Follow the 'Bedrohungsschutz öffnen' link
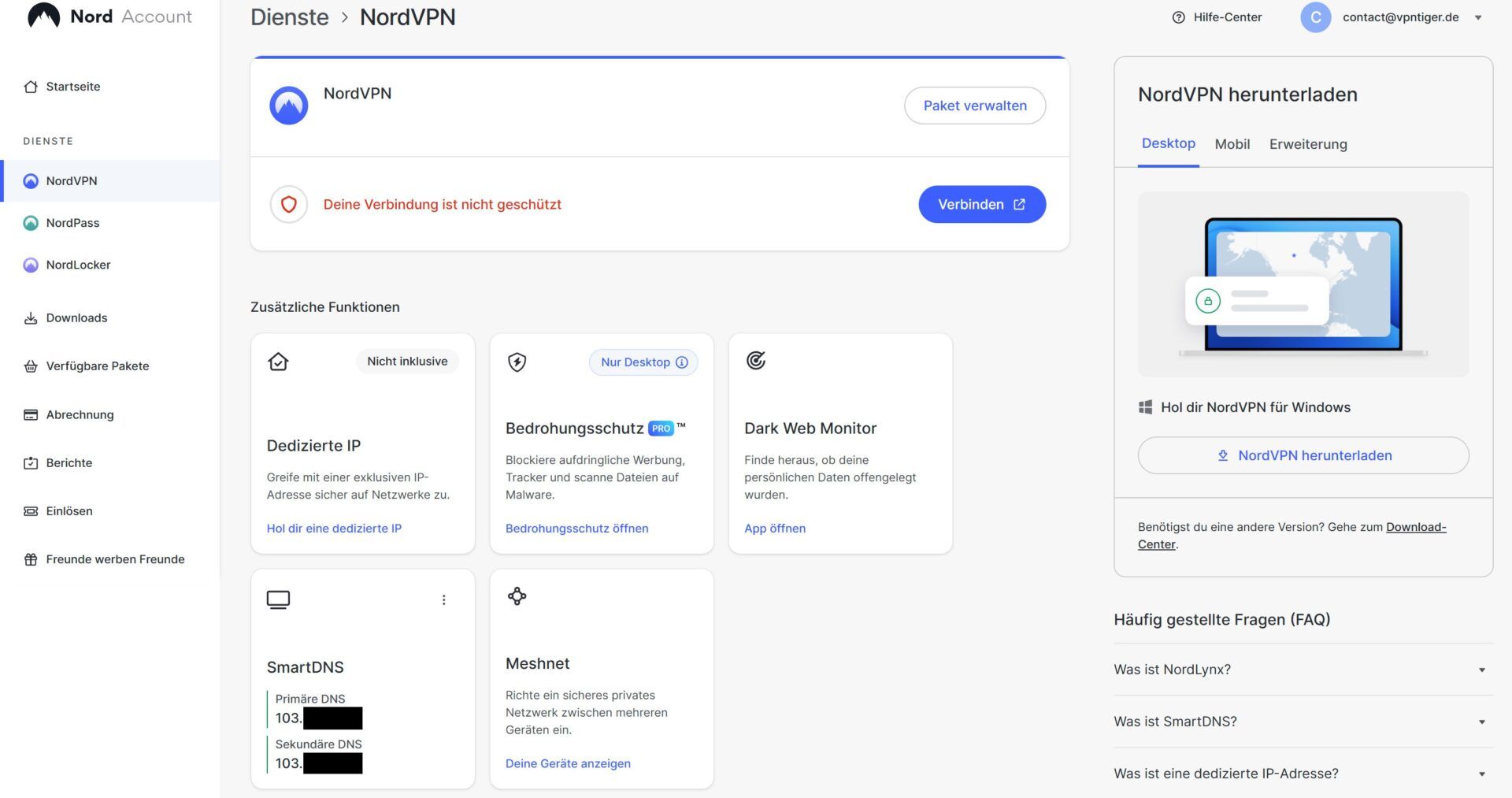The height and width of the screenshot is (798, 1512). coord(577,529)
